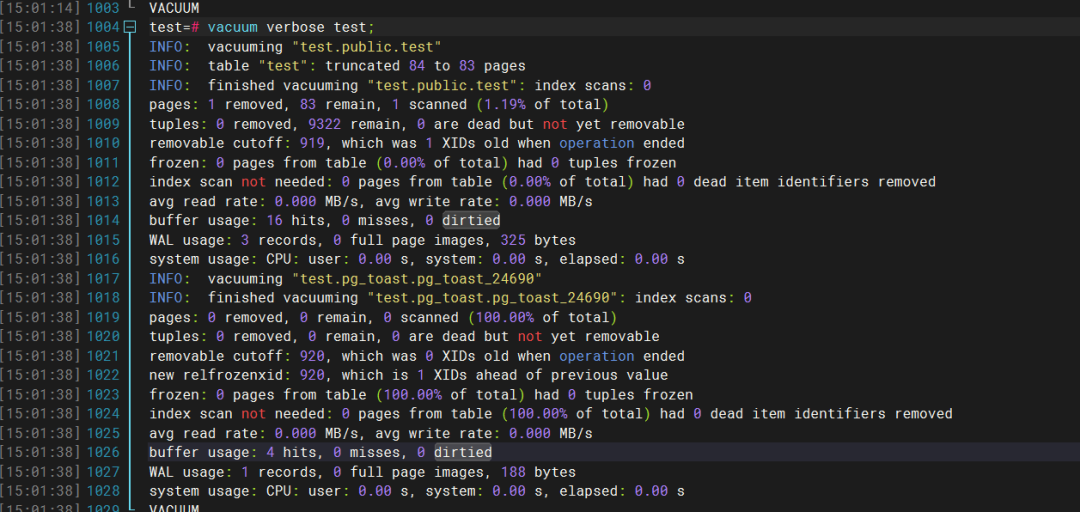Click timestamp [15:01:38] on line 1004
The height and width of the screenshot is (512, 1080).
(x=41, y=28)
